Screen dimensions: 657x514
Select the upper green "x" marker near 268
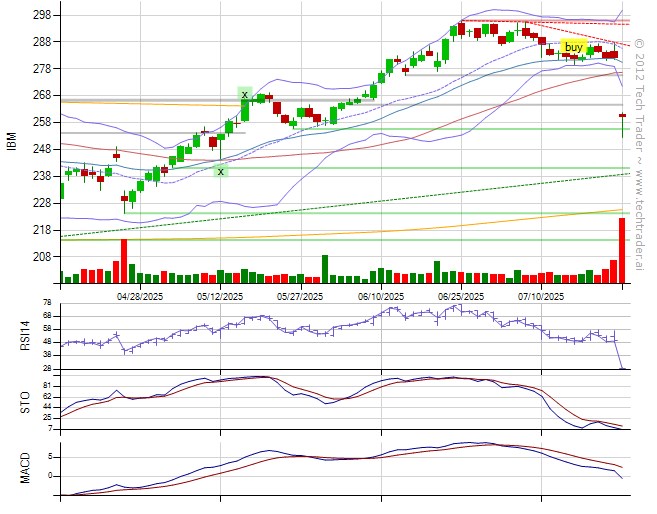pos(244,94)
